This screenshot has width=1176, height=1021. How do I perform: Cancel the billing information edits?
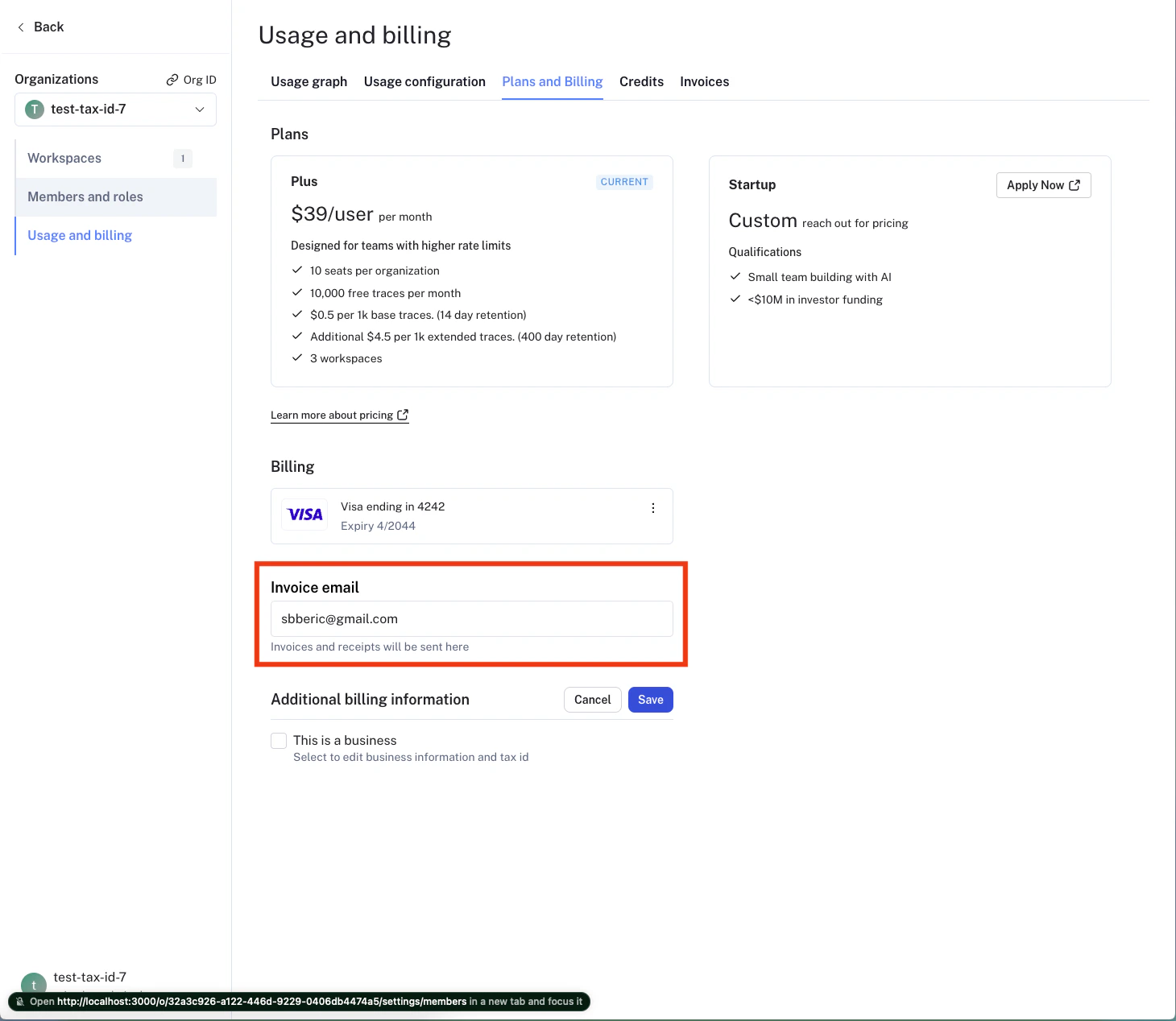(592, 700)
